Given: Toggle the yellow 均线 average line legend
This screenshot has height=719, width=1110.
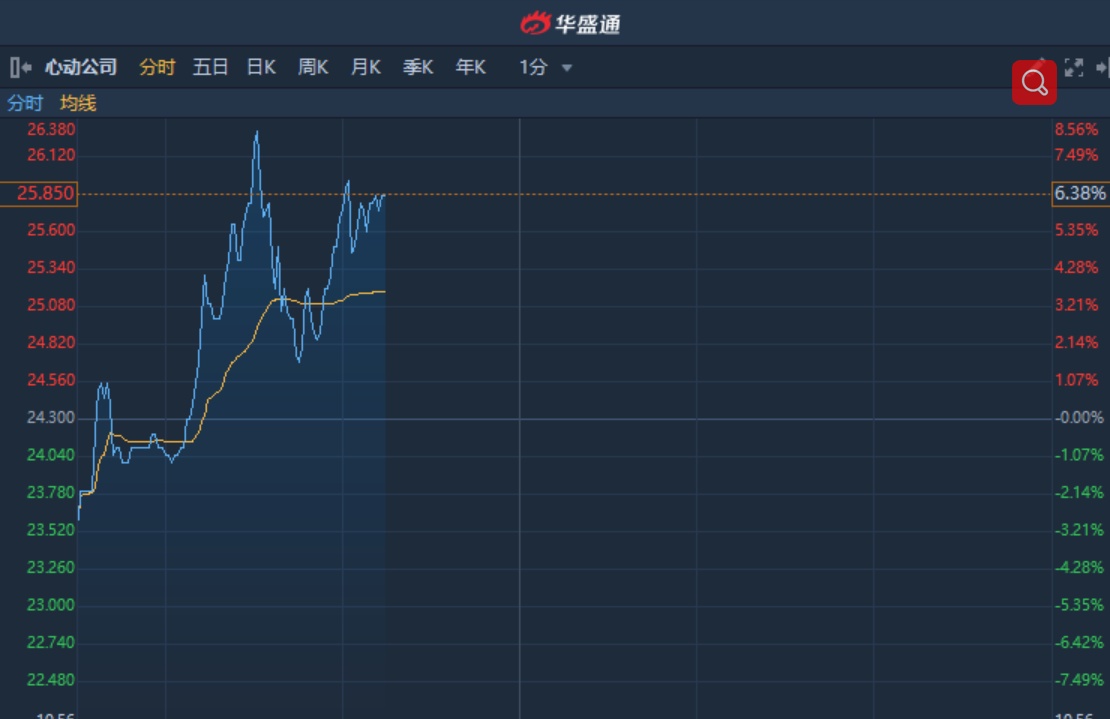Looking at the screenshot, I should click(x=78, y=103).
